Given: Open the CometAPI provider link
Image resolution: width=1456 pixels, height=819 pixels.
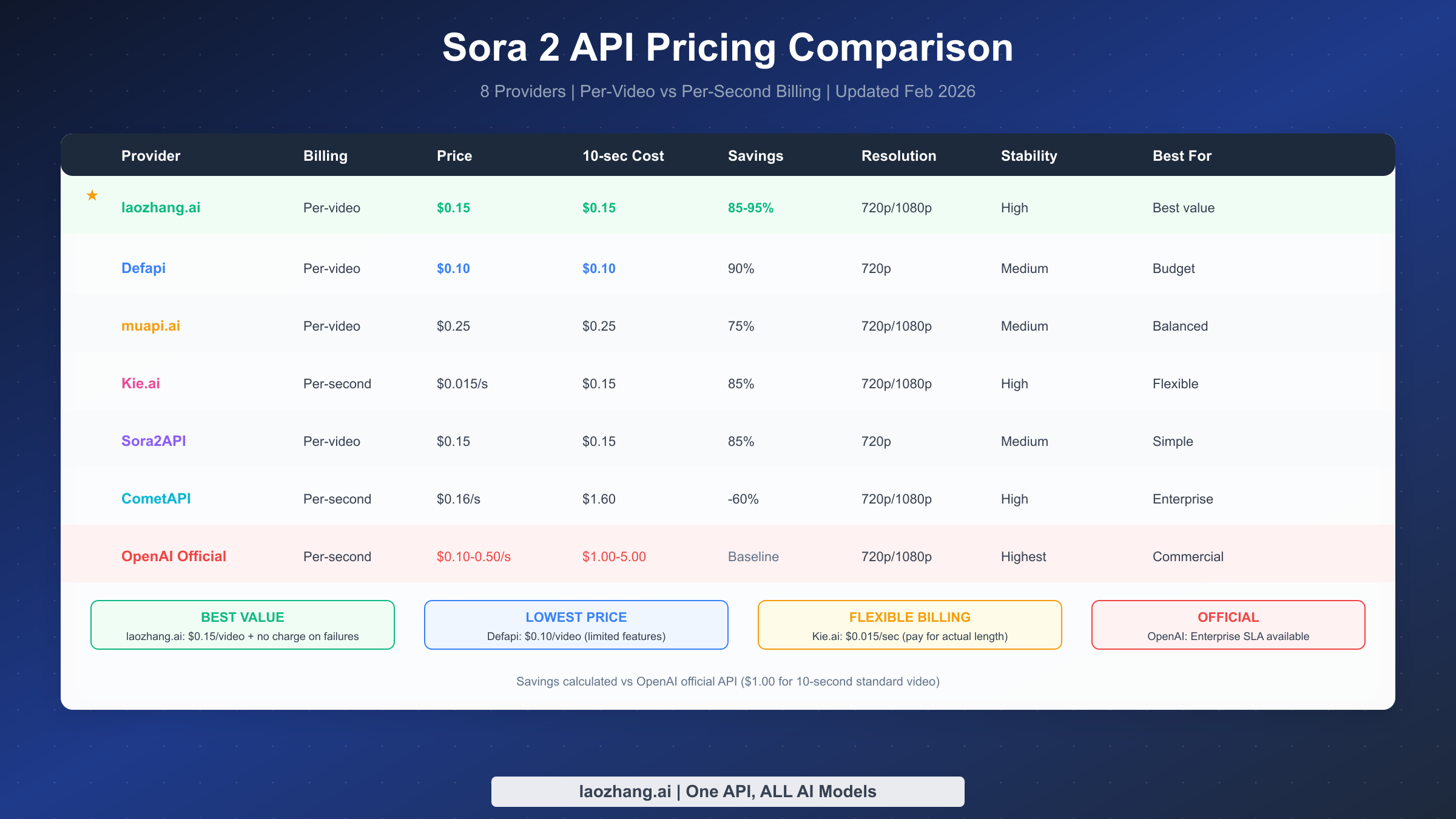Looking at the screenshot, I should pyautogui.click(x=156, y=499).
